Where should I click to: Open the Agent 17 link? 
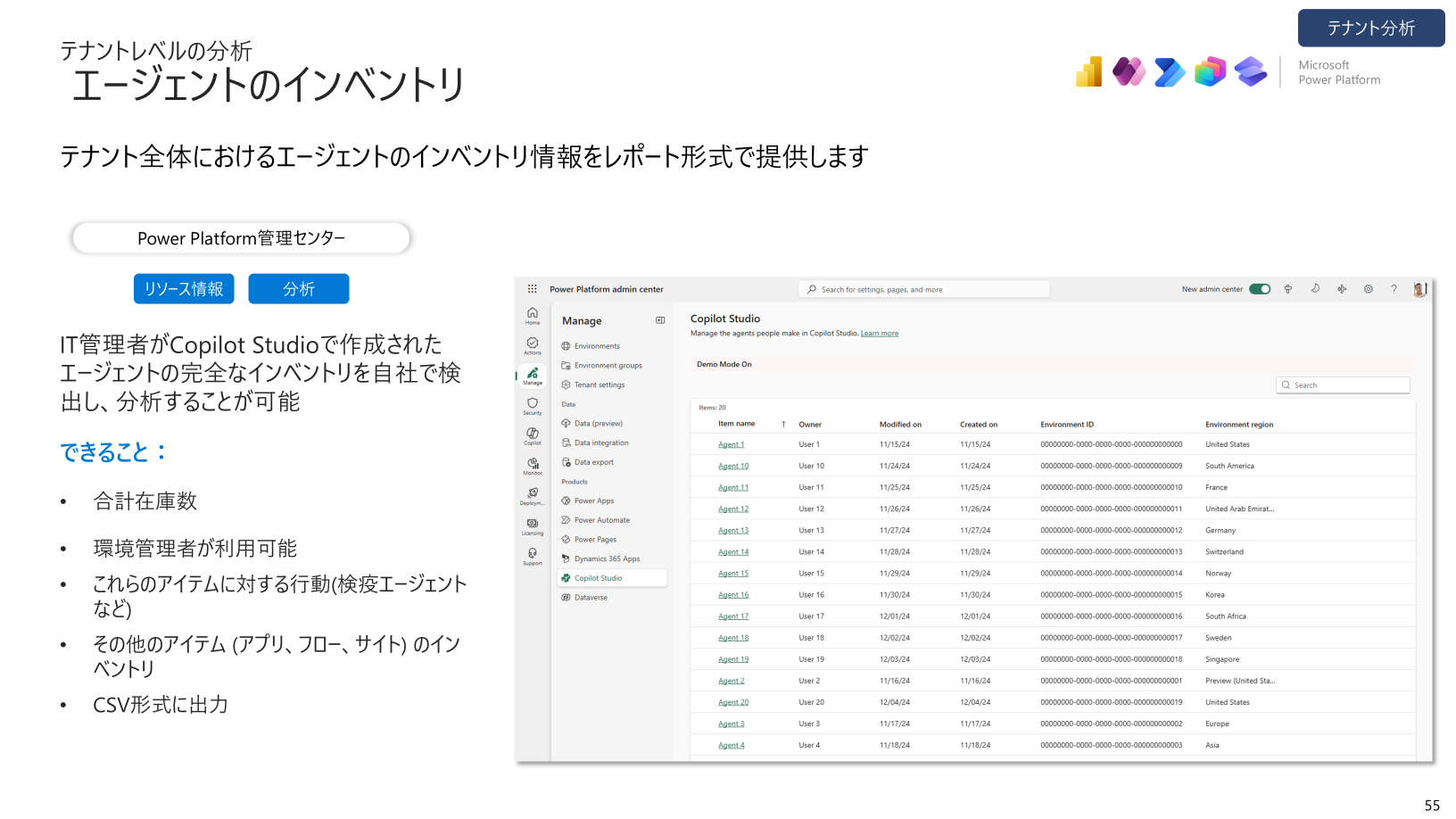point(733,616)
